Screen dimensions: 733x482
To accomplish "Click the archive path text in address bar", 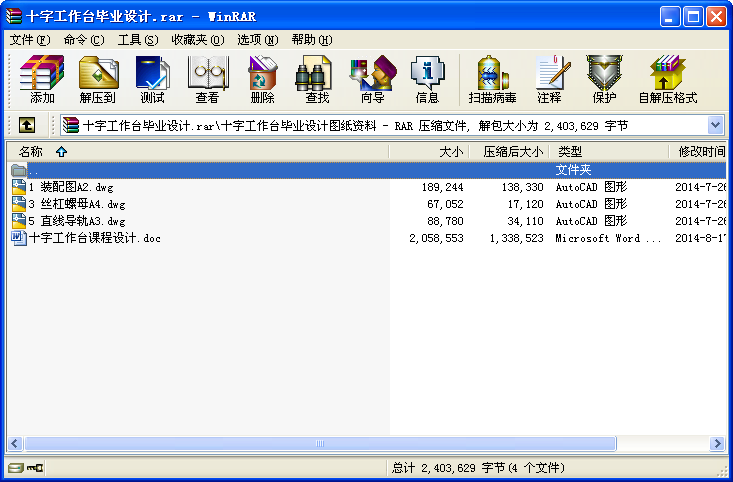I will (355, 125).
